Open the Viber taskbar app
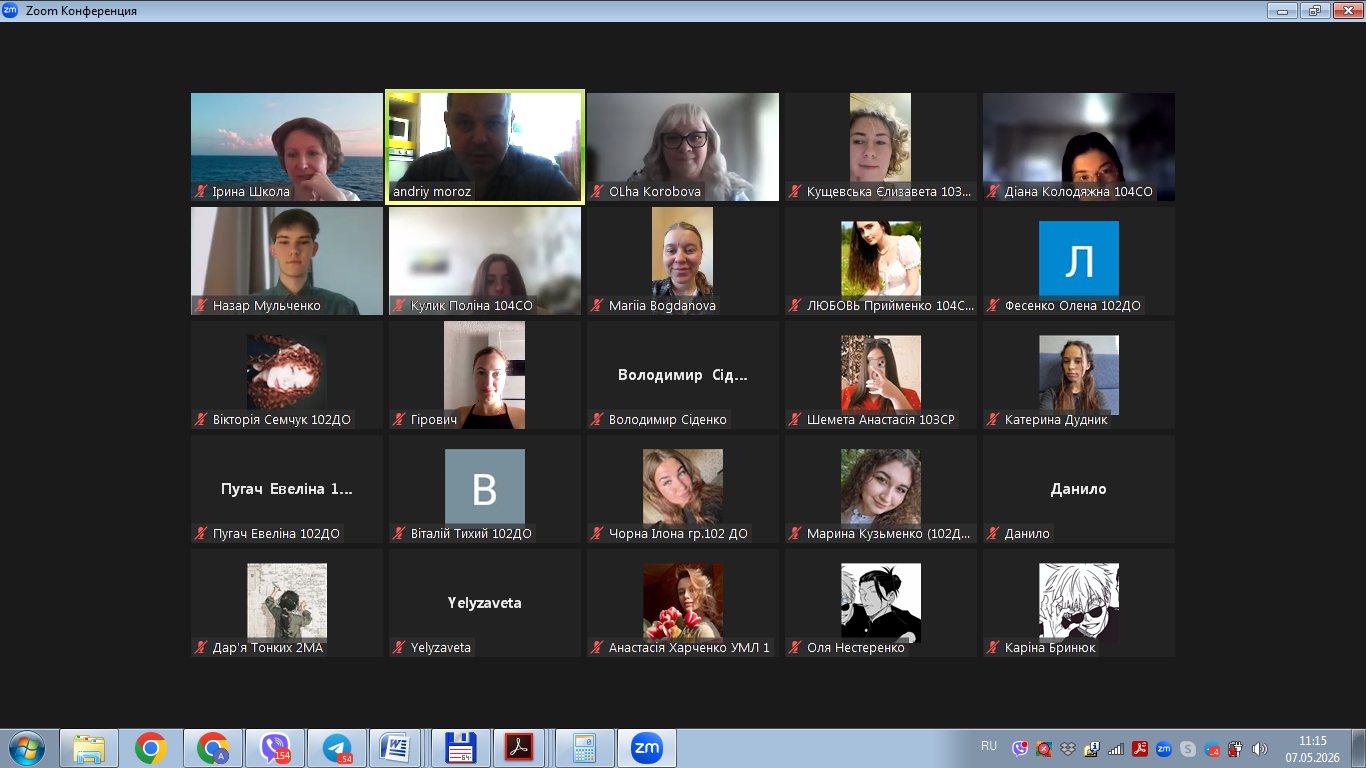Viewport: 1366px width, 768px height. coord(275,748)
